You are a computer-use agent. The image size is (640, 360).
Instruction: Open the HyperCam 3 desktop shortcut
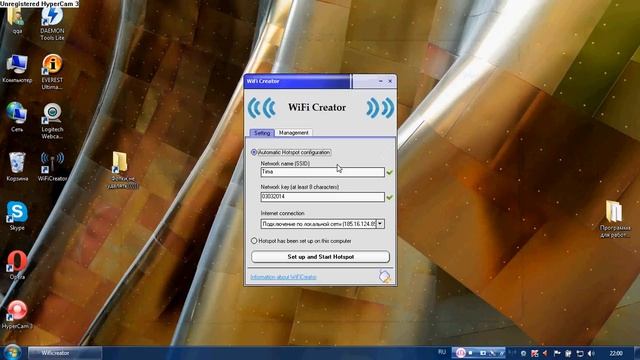(x=17, y=314)
